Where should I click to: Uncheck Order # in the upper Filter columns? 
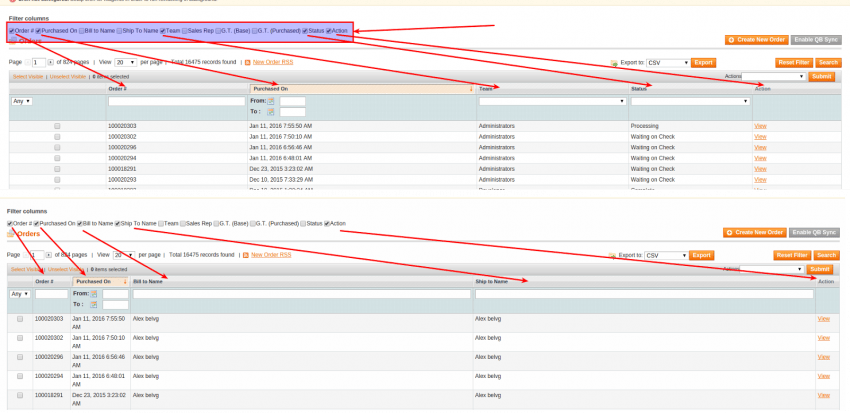tap(12, 31)
